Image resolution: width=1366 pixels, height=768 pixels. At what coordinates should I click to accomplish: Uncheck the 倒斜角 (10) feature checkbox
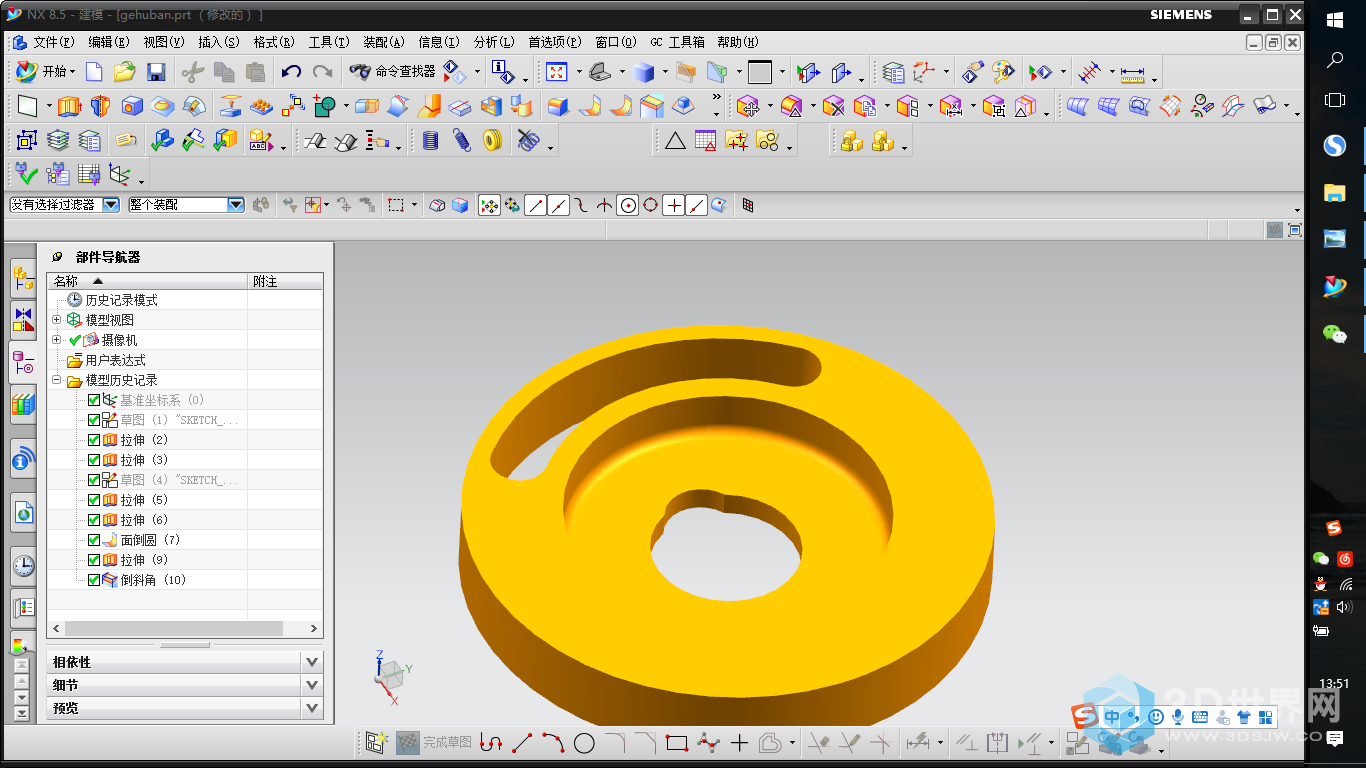(x=94, y=580)
